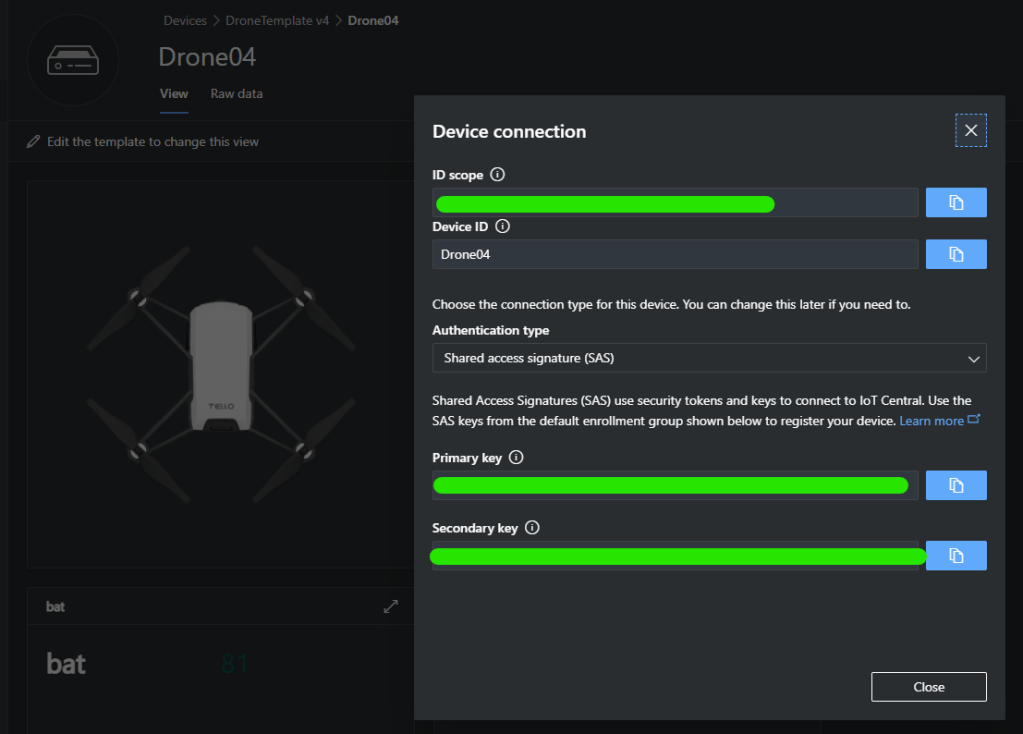
Task: Copy the Device ID value
Action: pyautogui.click(x=955, y=254)
